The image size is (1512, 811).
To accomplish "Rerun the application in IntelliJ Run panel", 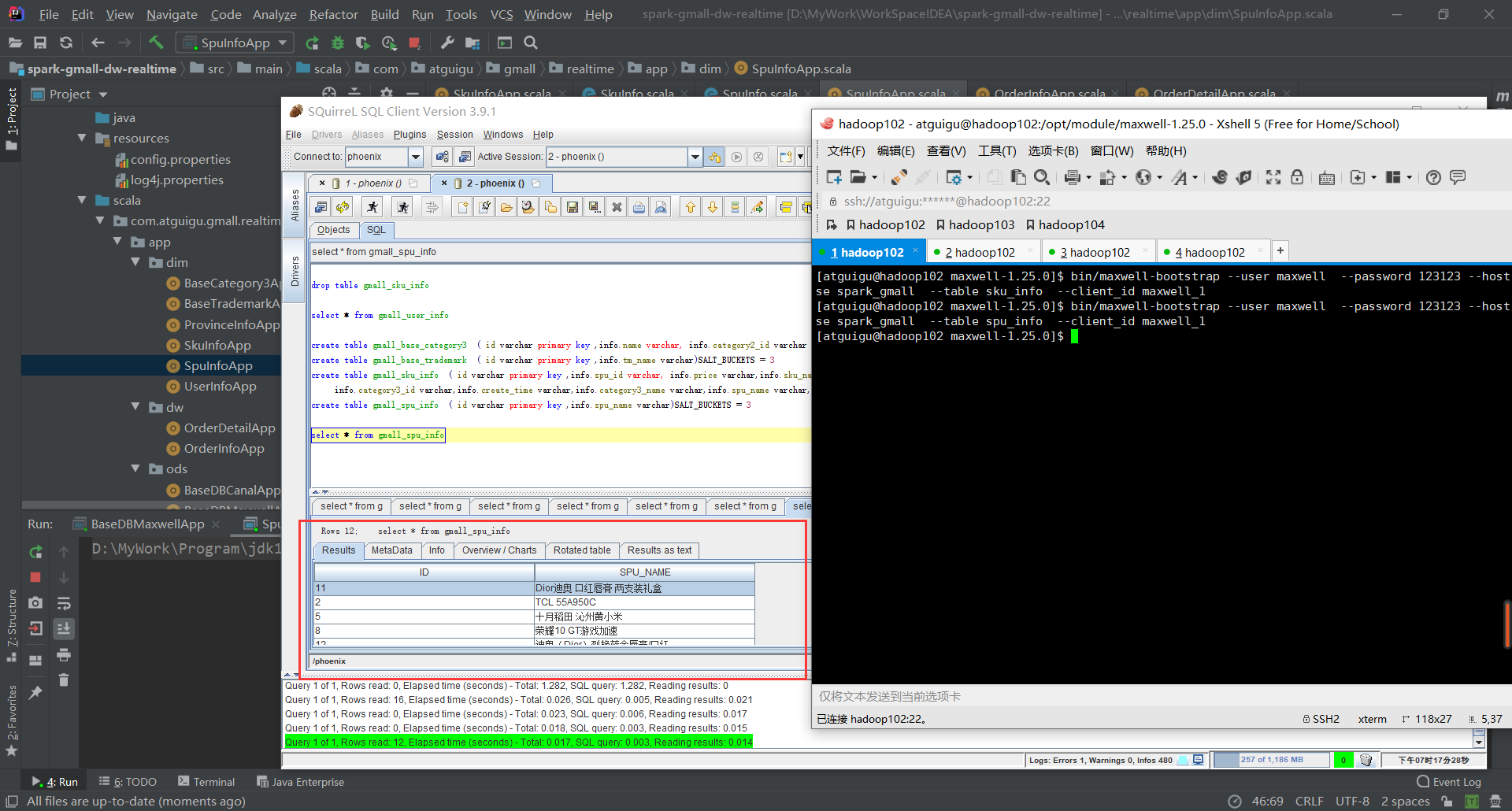I will (35, 552).
